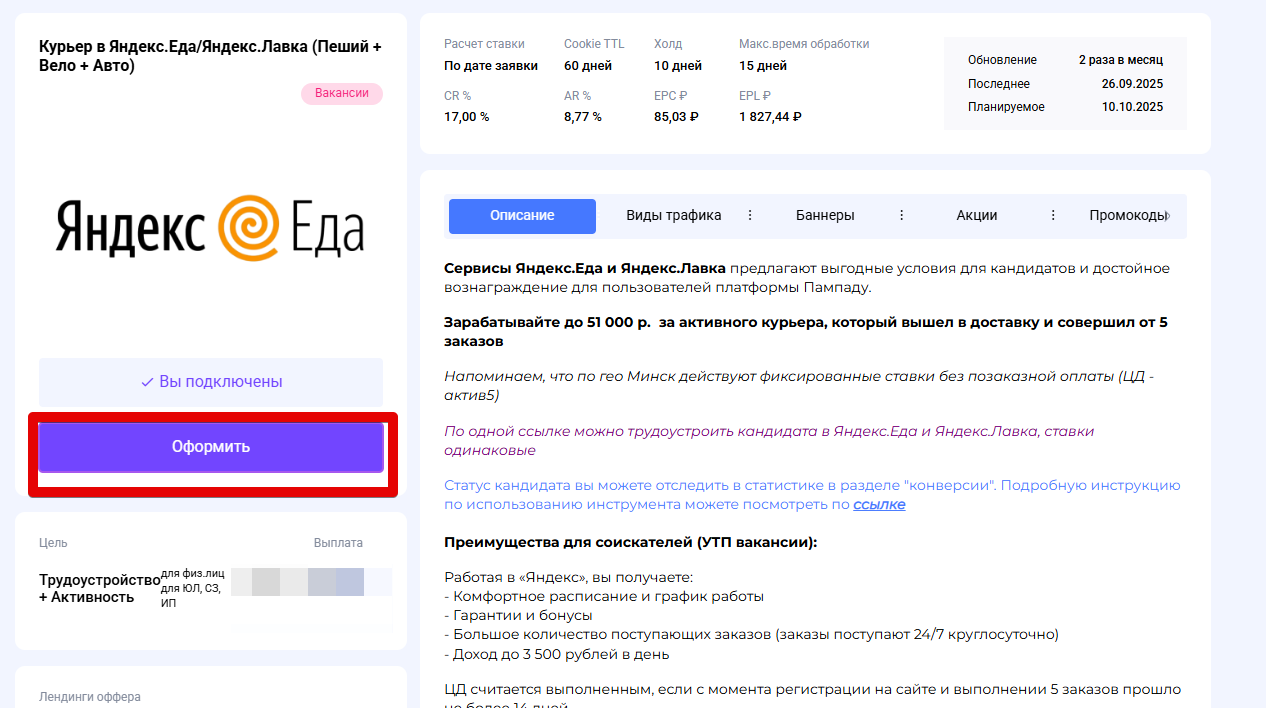Click the AR % value 8,77 %
Viewport: 1266px width, 708px height.
[x=583, y=117]
